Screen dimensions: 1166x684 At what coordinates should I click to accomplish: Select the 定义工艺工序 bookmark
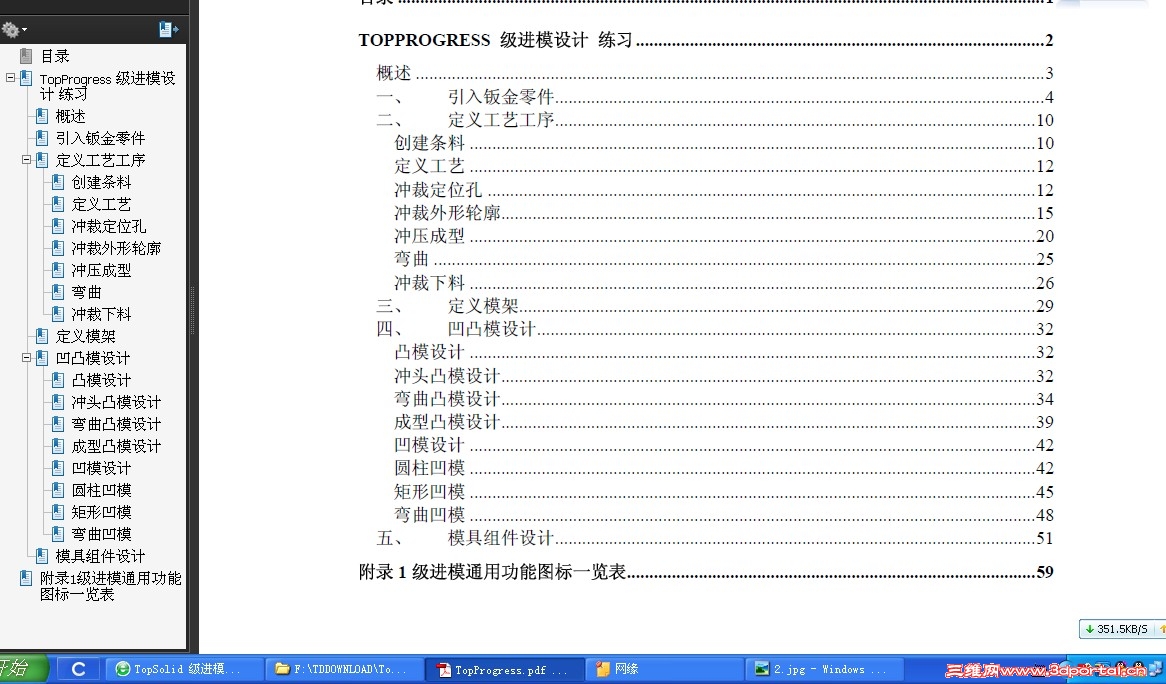pyautogui.click(x=100, y=161)
